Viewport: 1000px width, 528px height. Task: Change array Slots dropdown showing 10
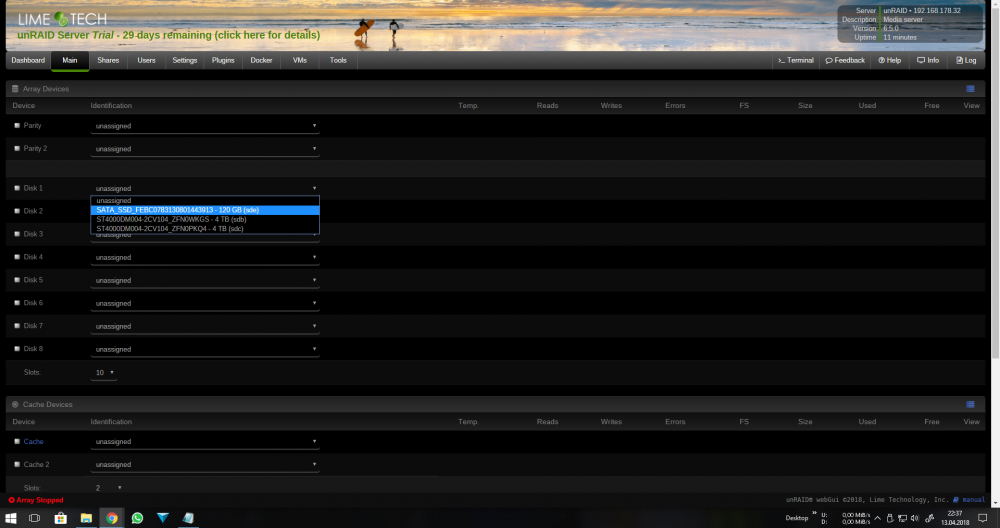pyautogui.click(x=104, y=372)
